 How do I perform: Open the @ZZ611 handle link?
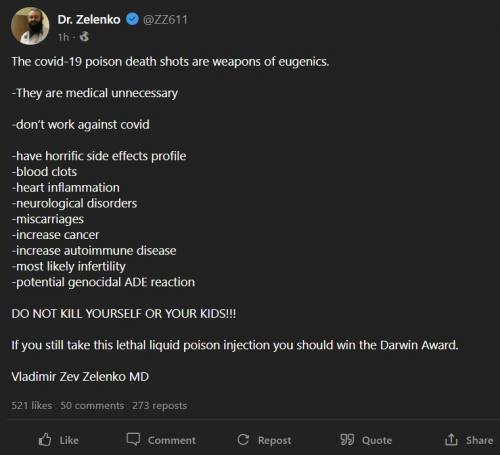(x=165, y=20)
